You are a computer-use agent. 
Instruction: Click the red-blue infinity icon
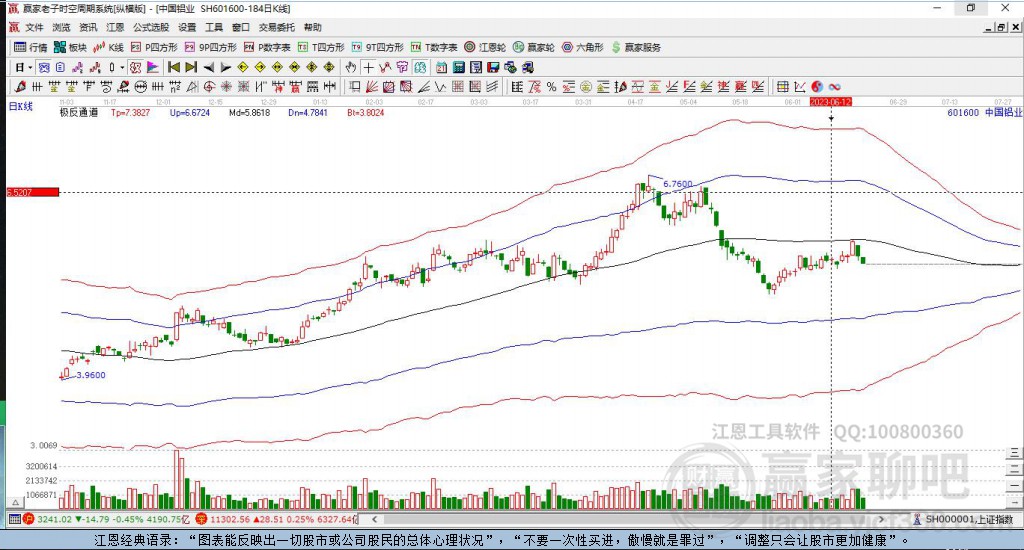coord(835,86)
